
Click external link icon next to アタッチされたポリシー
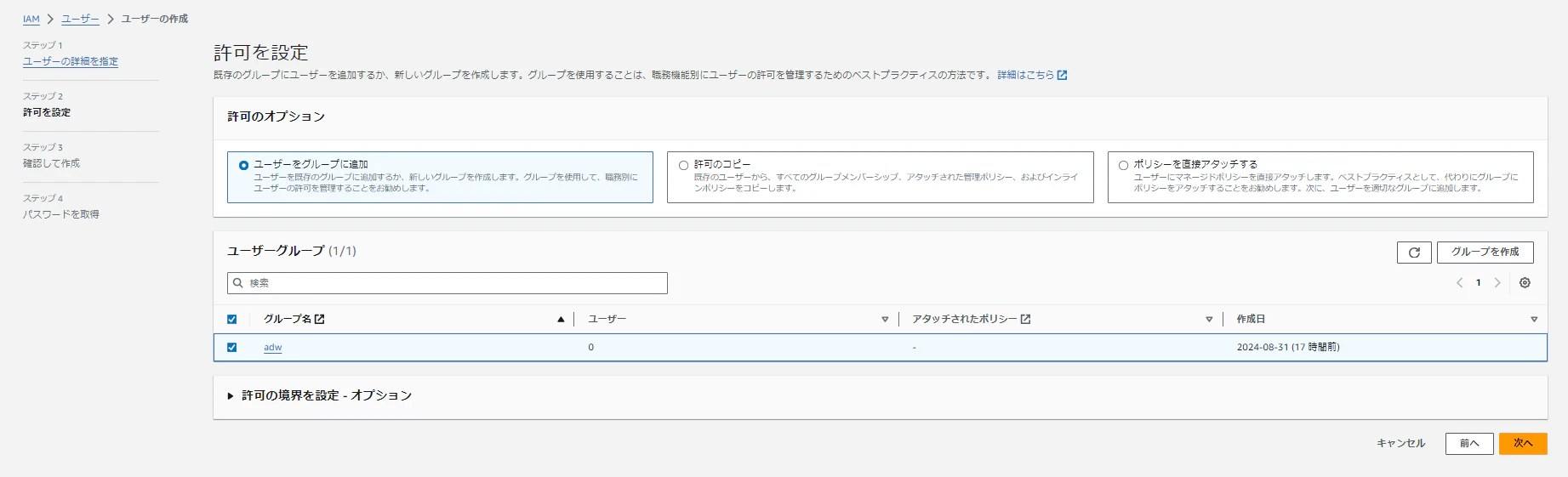(x=1026, y=320)
